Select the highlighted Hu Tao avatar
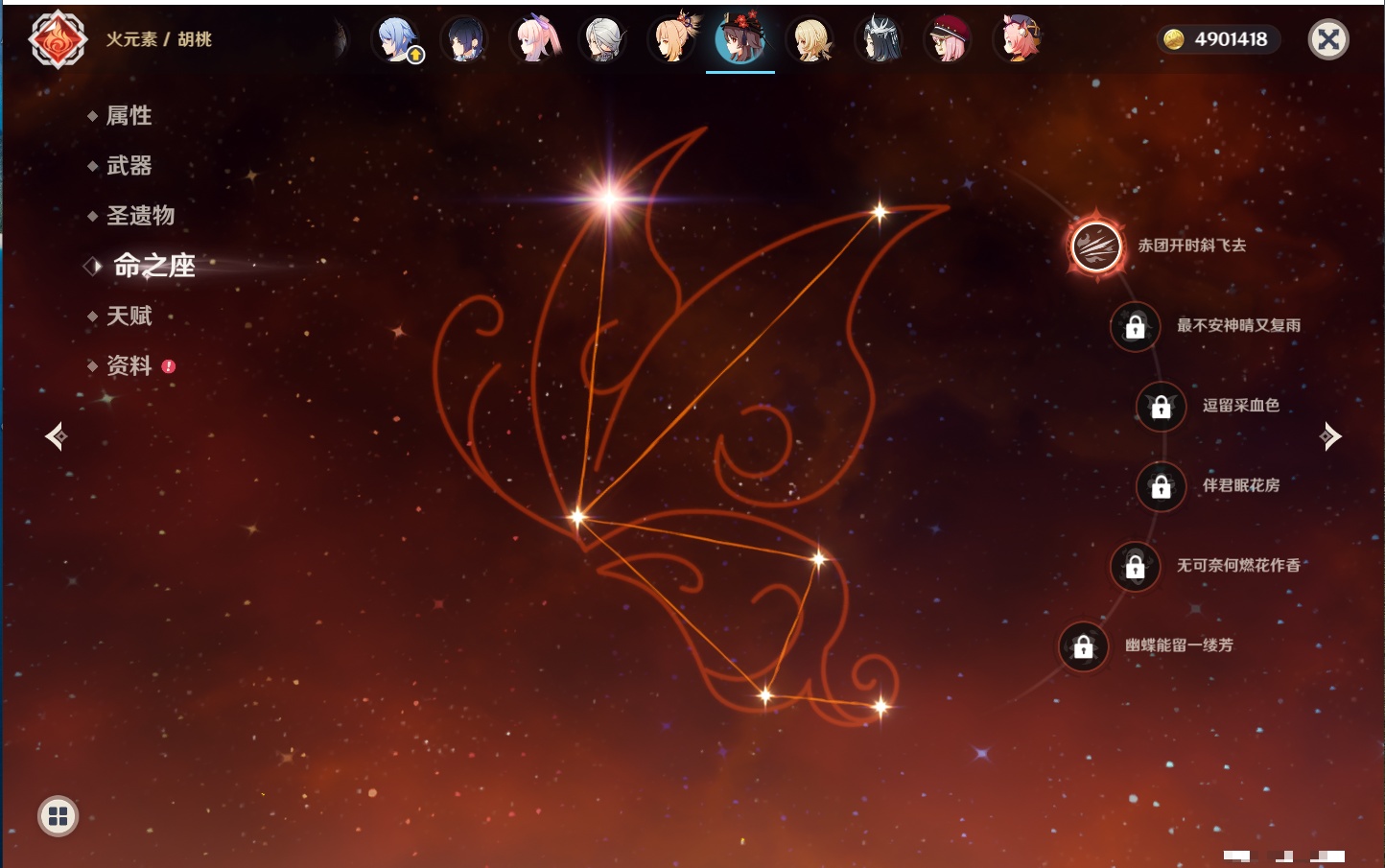This screenshot has width=1385, height=868. (x=740, y=39)
